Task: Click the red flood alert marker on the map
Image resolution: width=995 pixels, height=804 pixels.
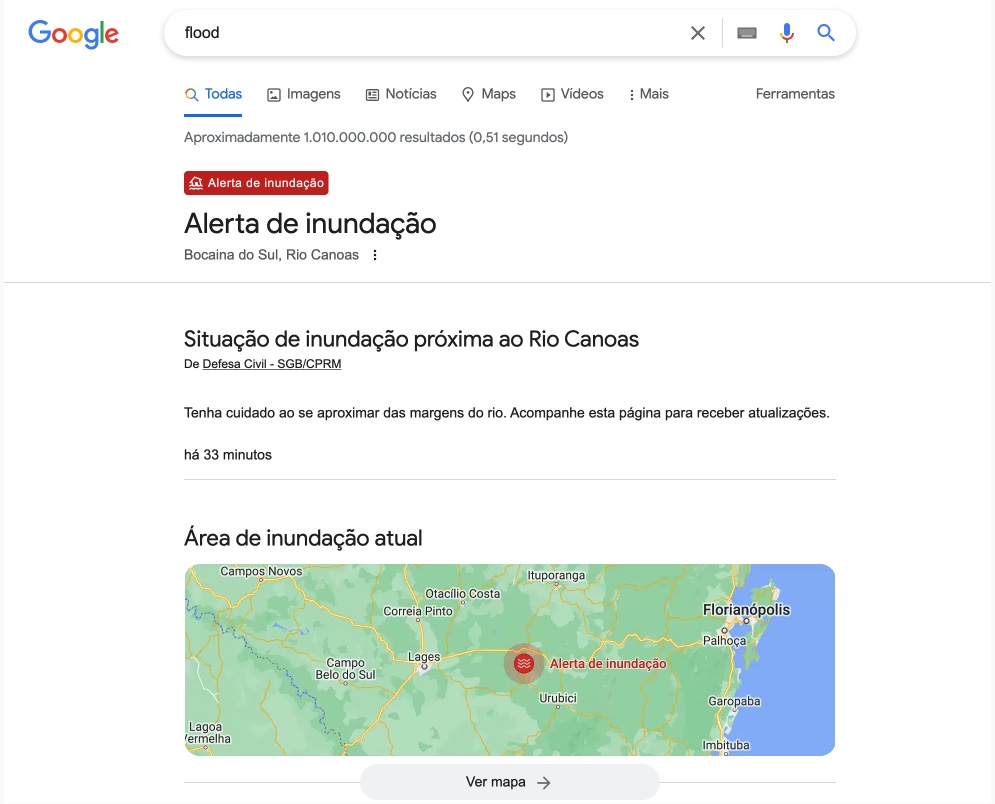Action: click(524, 663)
